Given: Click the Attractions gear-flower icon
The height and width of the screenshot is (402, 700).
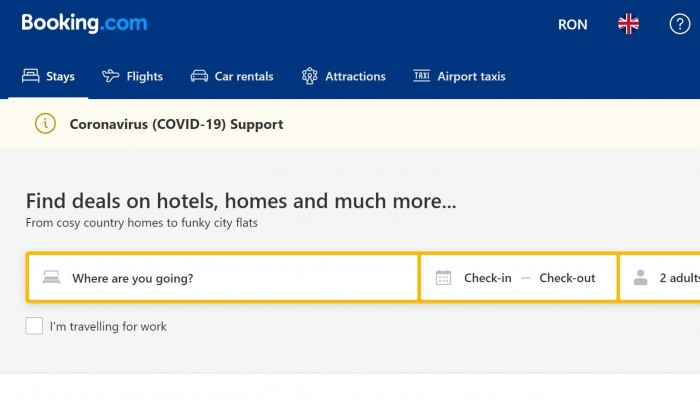Looking at the screenshot, I should (x=310, y=76).
